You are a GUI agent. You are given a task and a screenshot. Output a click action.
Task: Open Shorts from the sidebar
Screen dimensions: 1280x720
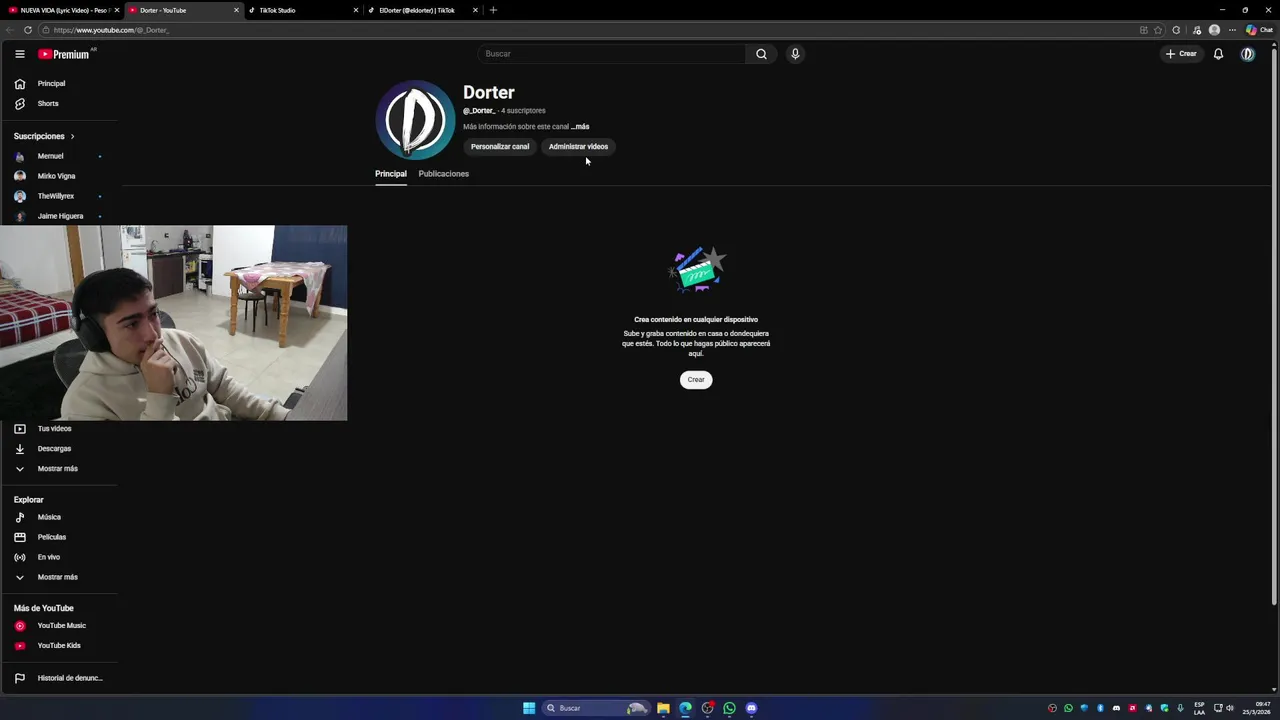point(60,104)
